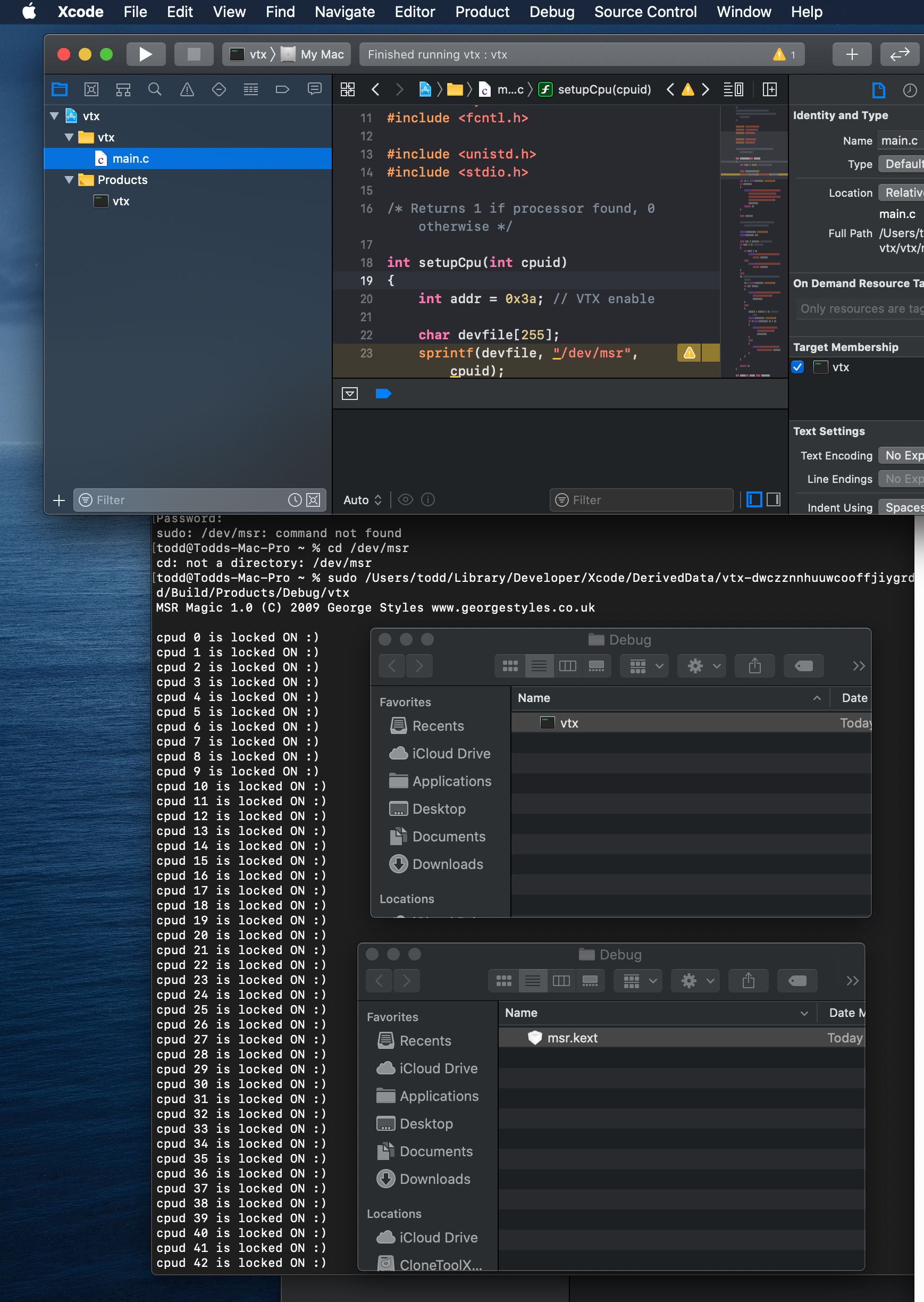The width and height of the screenshot is (924, 1302).
Task: Jump to previous issue in jump bar
Action: [x=670, y=89]
